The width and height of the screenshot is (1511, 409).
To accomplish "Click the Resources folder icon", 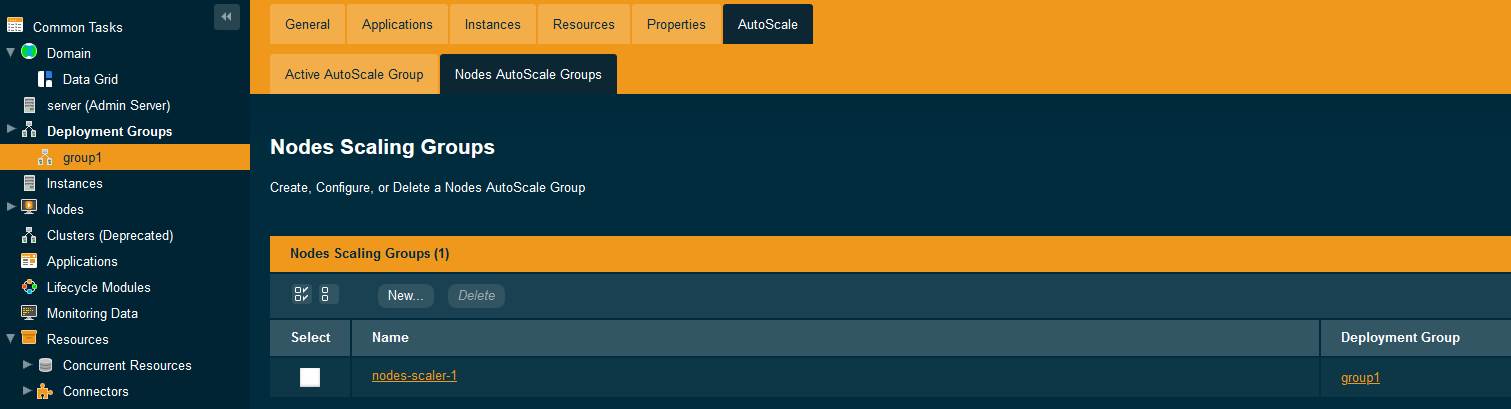I will (x=29, y=338).
